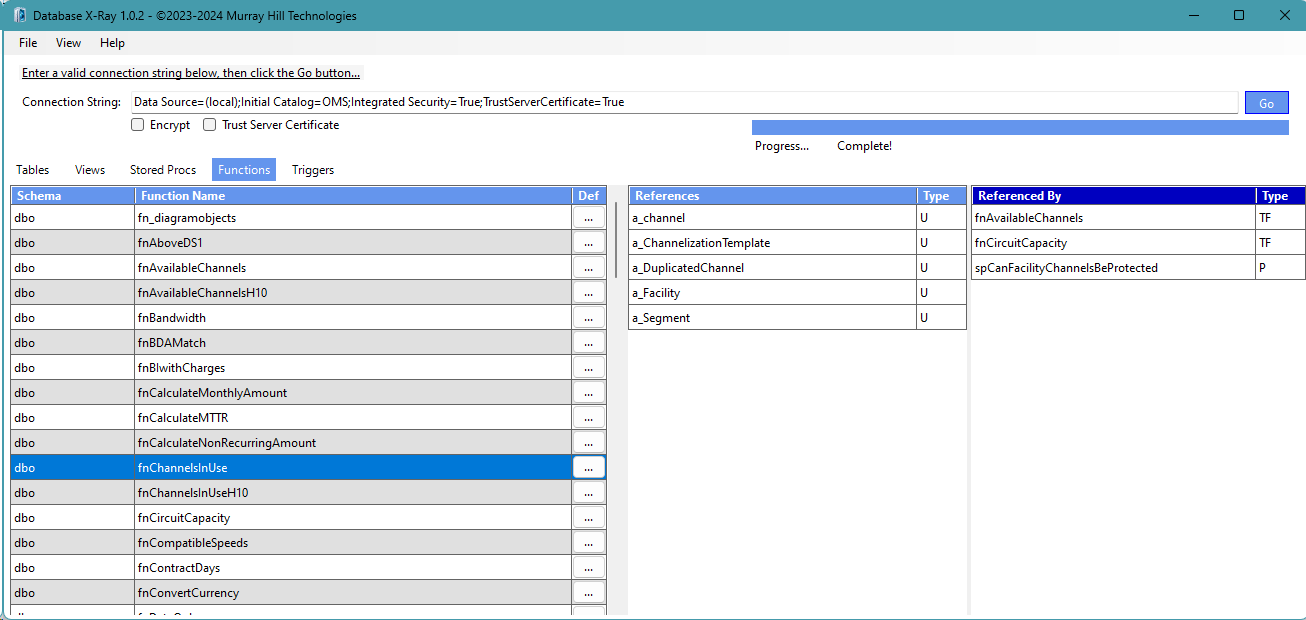Select a_ChannelizationTemplate reference
This screenshot has width=1306, height=620.
pos(773,242)
